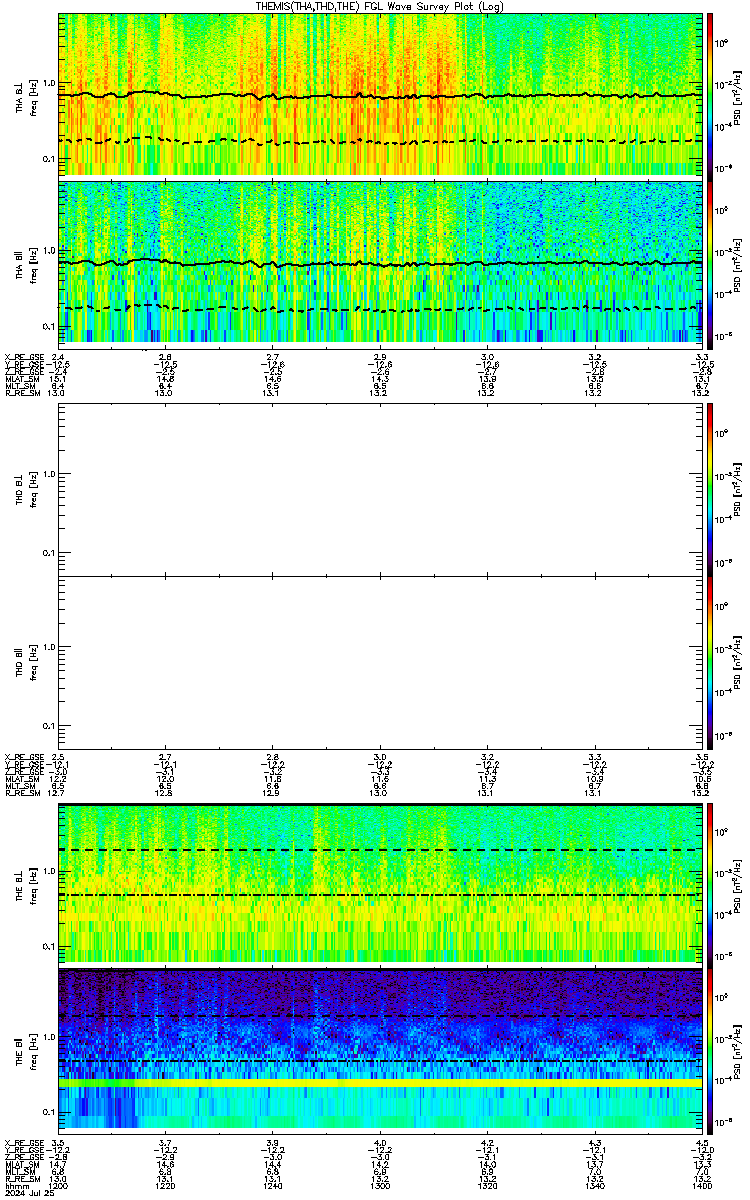Click the '1400' time tick label

(x=700, y=1186)
